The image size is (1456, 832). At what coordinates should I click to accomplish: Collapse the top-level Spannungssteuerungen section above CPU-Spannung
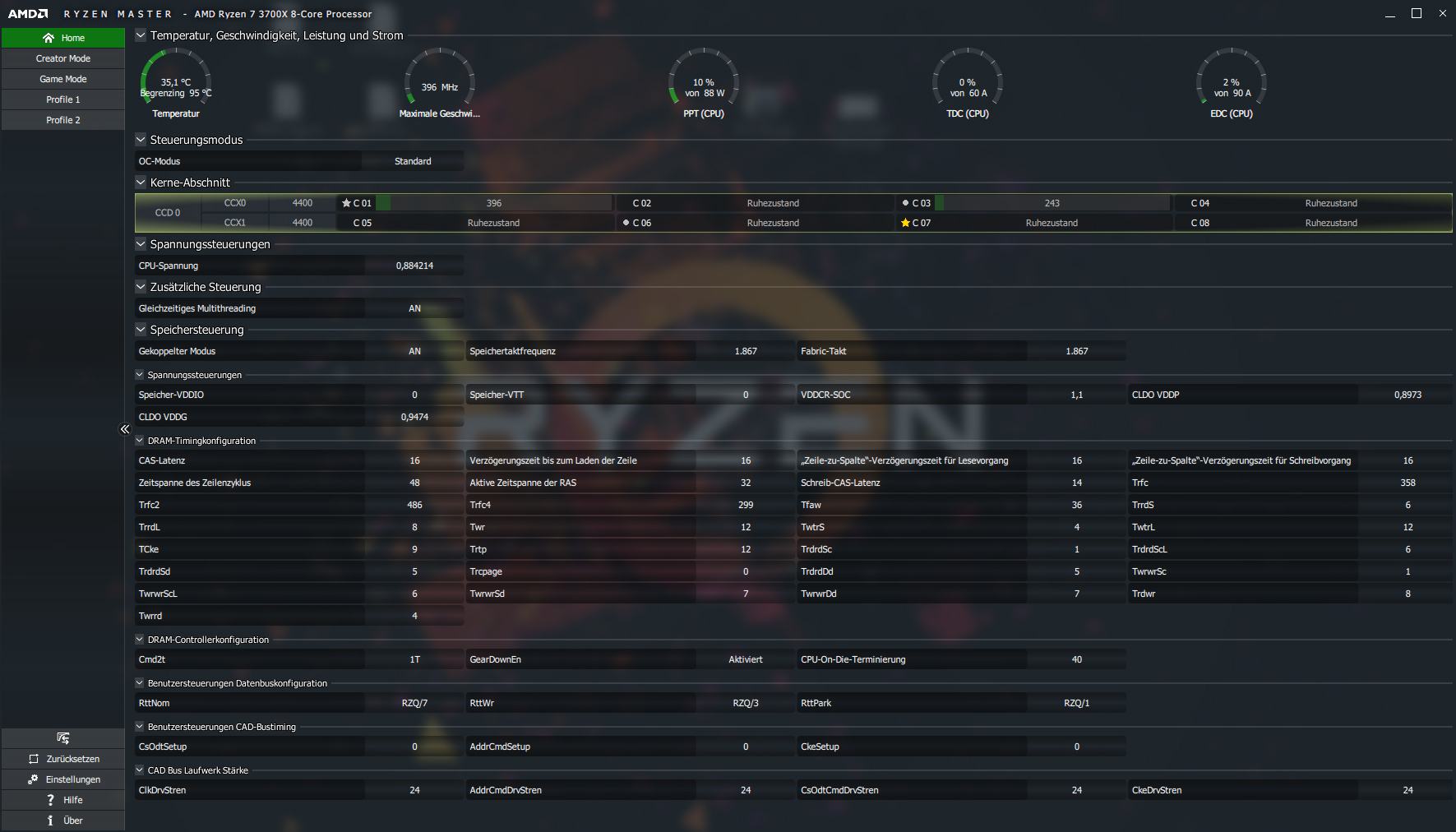coord(141,244)
